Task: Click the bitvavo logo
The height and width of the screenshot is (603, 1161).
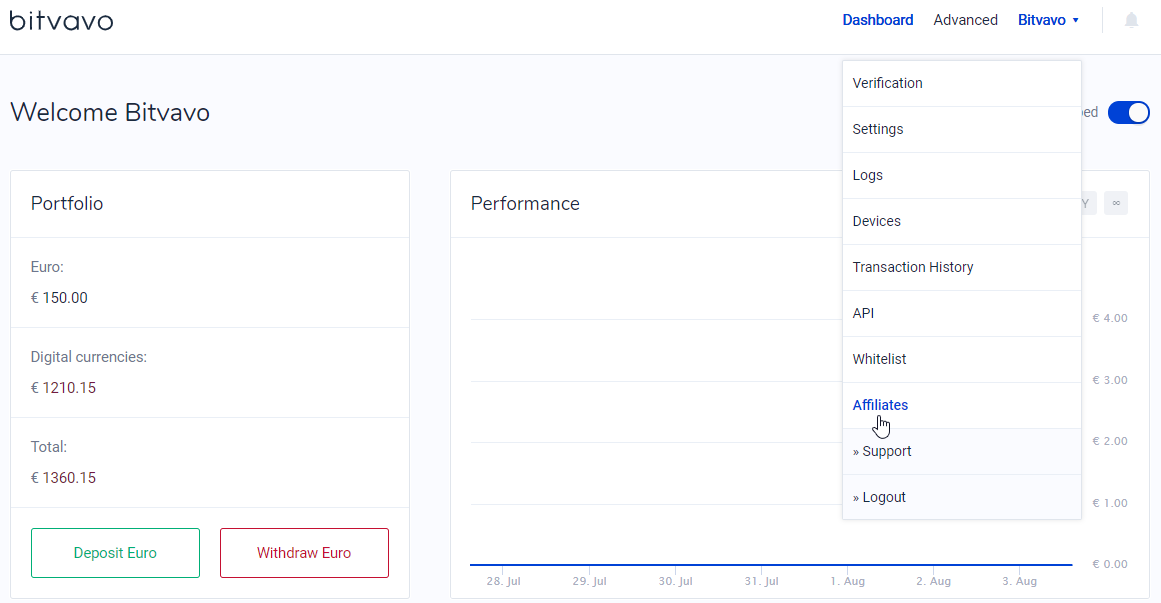Action: 61,20
